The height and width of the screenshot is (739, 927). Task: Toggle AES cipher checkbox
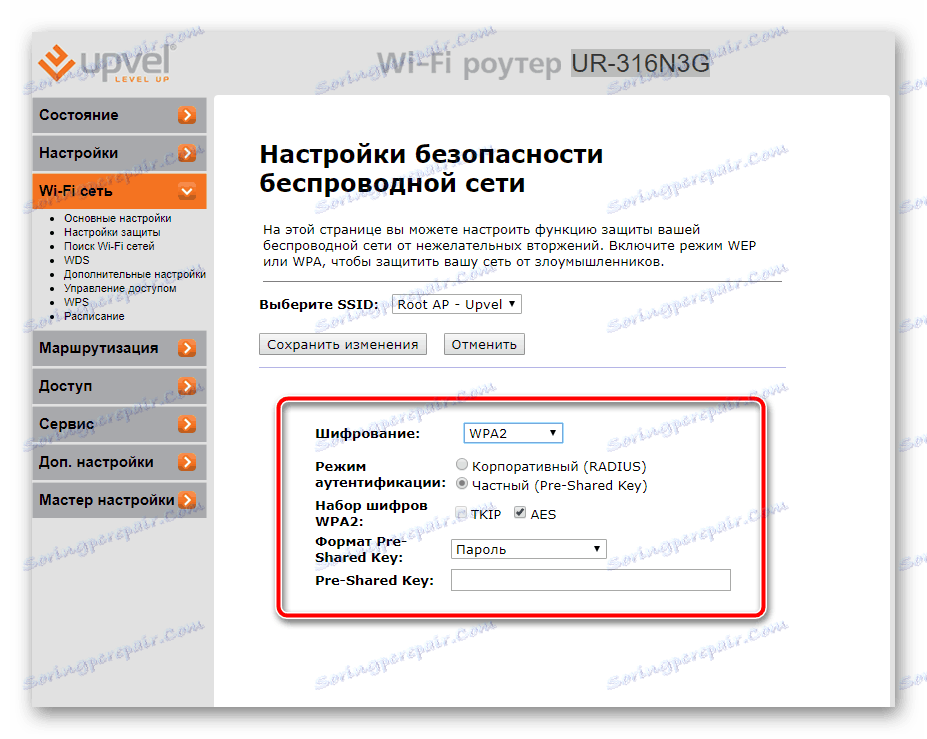click(x=520, y=513)
